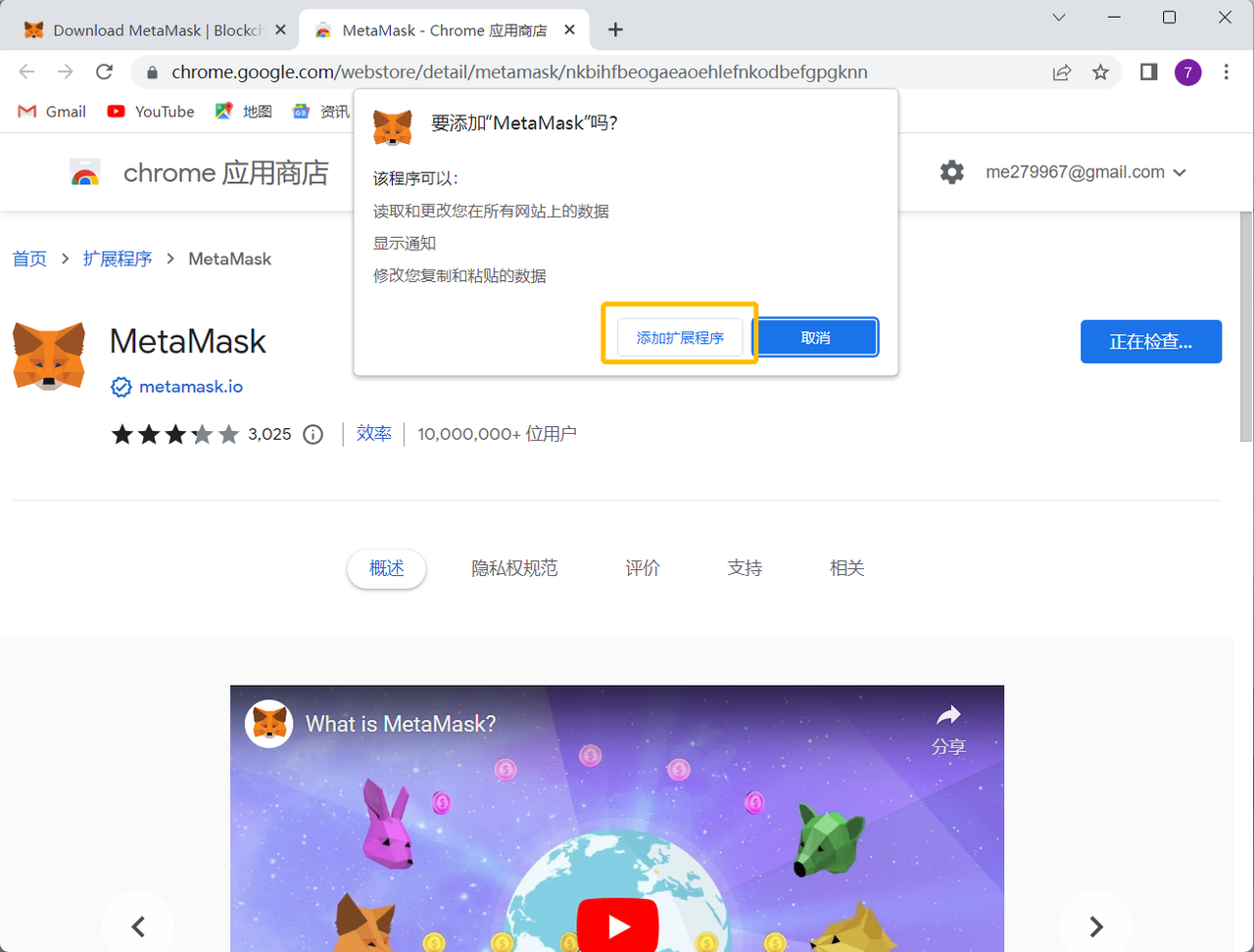Open the metamask.io publisher link
The height and width of the screenshot is (952, 1254).
[191, 387]
